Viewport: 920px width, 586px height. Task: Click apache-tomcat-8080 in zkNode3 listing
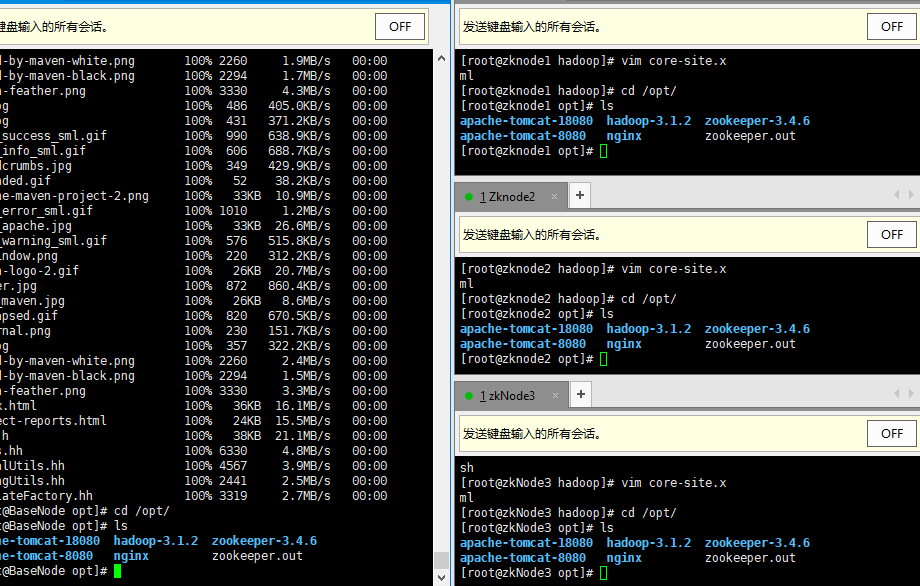(523, 558)
